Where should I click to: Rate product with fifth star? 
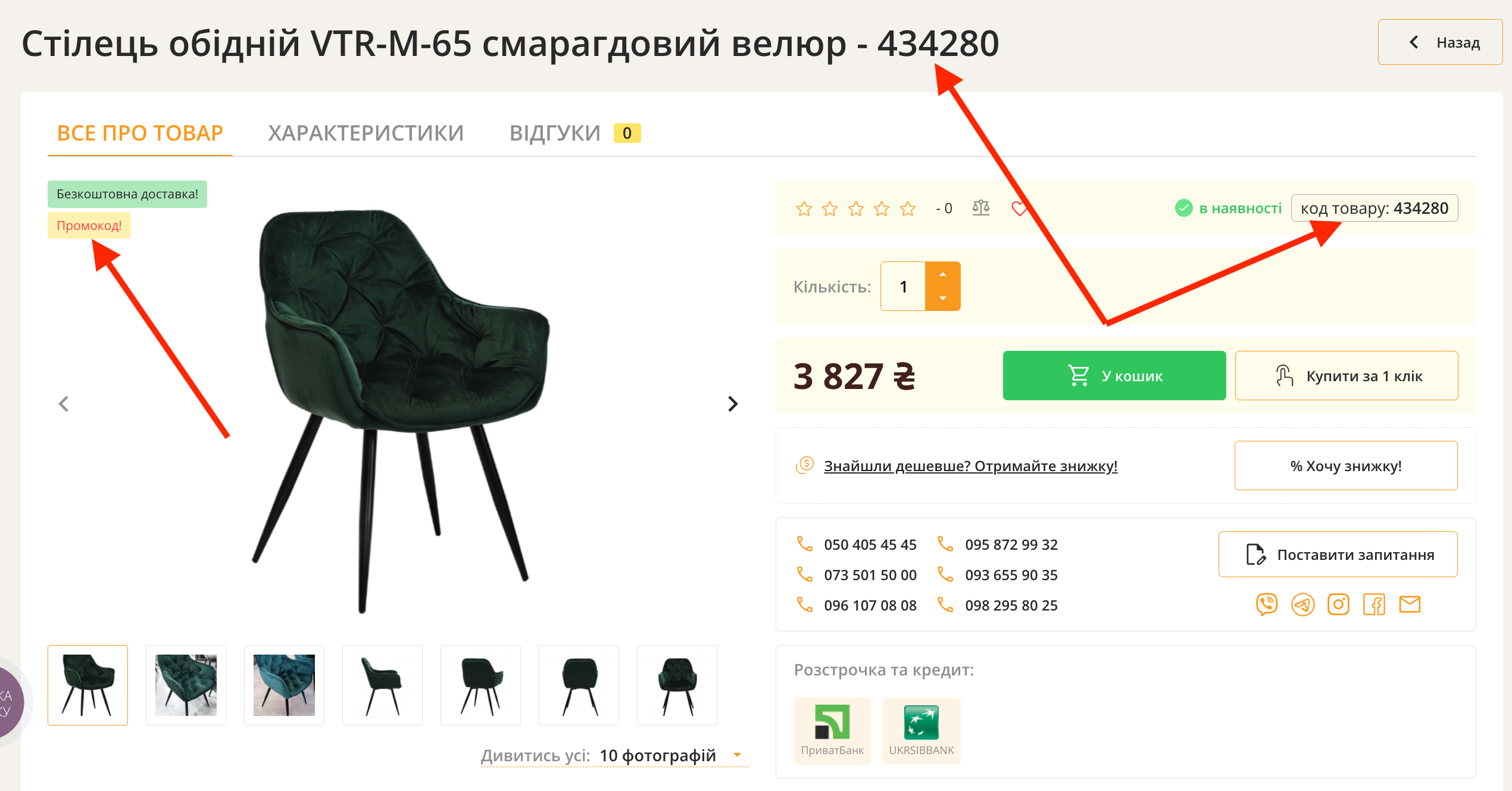[908, 208]
